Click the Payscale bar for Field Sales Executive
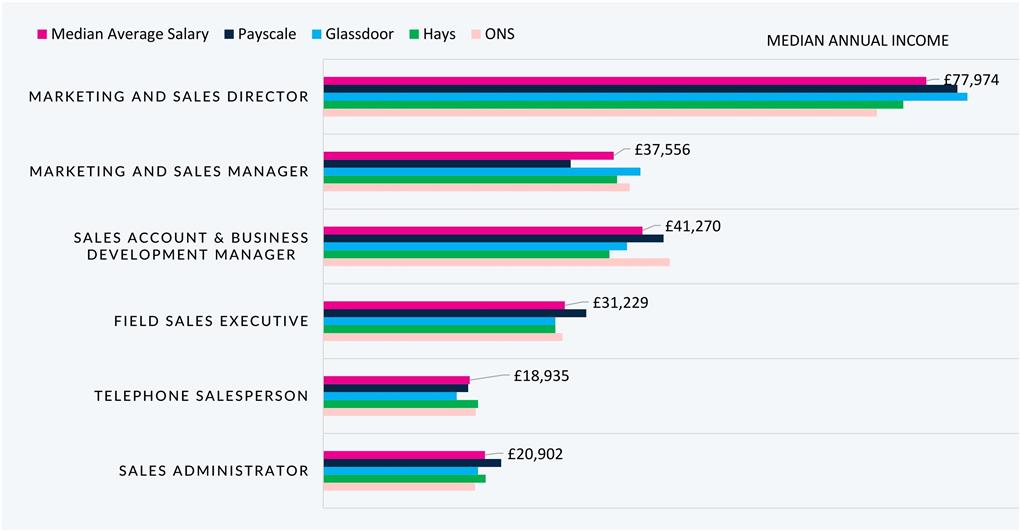This screenshot has width=1020, height=531. 455,313
